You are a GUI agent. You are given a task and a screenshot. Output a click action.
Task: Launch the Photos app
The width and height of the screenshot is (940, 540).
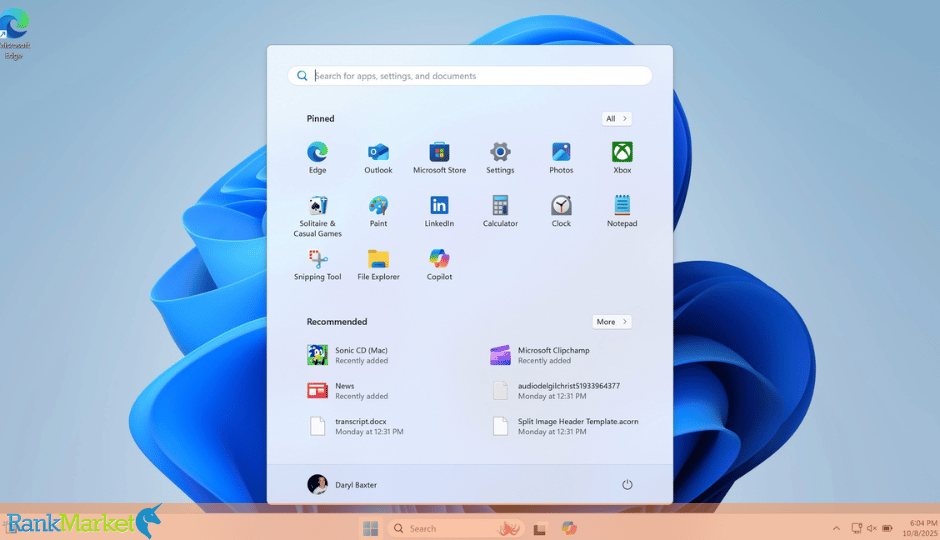click(x=561, y=158)
